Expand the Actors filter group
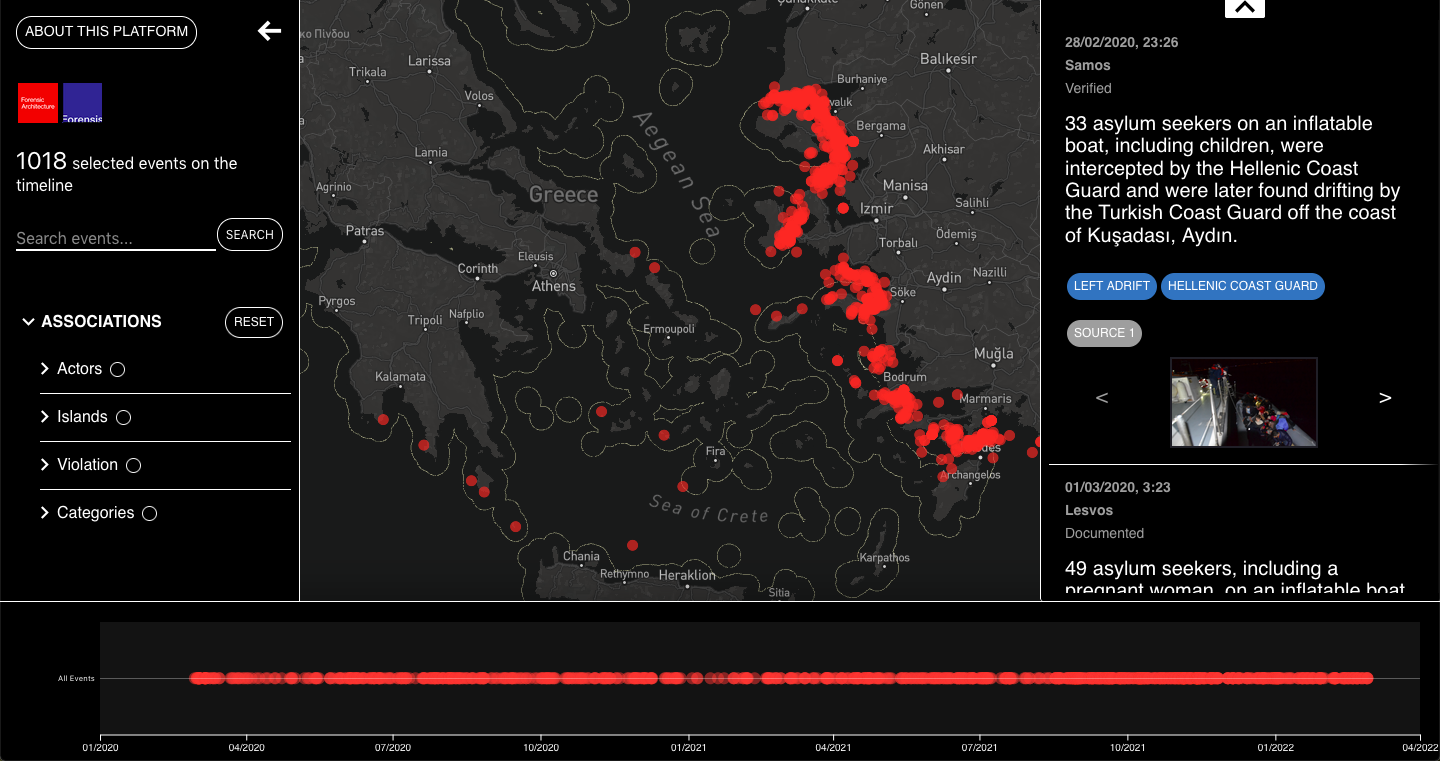Viewport: 1440px width, 761px height. pos(45,369)
